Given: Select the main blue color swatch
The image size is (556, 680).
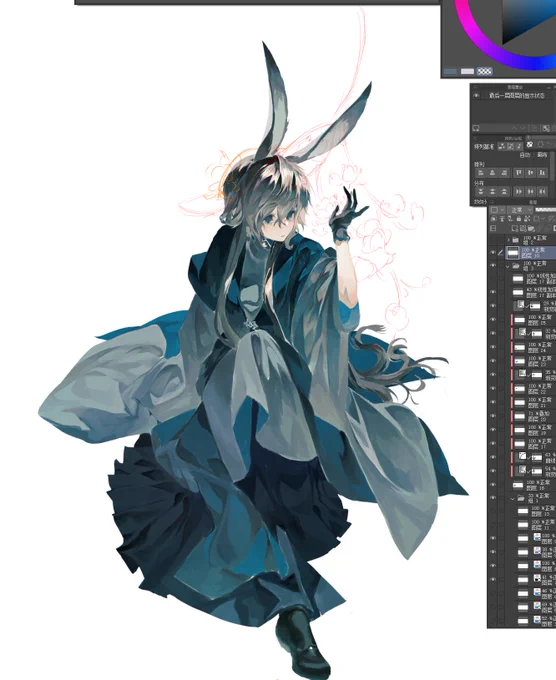Looking at the screenshot, I should coord(451,71).
